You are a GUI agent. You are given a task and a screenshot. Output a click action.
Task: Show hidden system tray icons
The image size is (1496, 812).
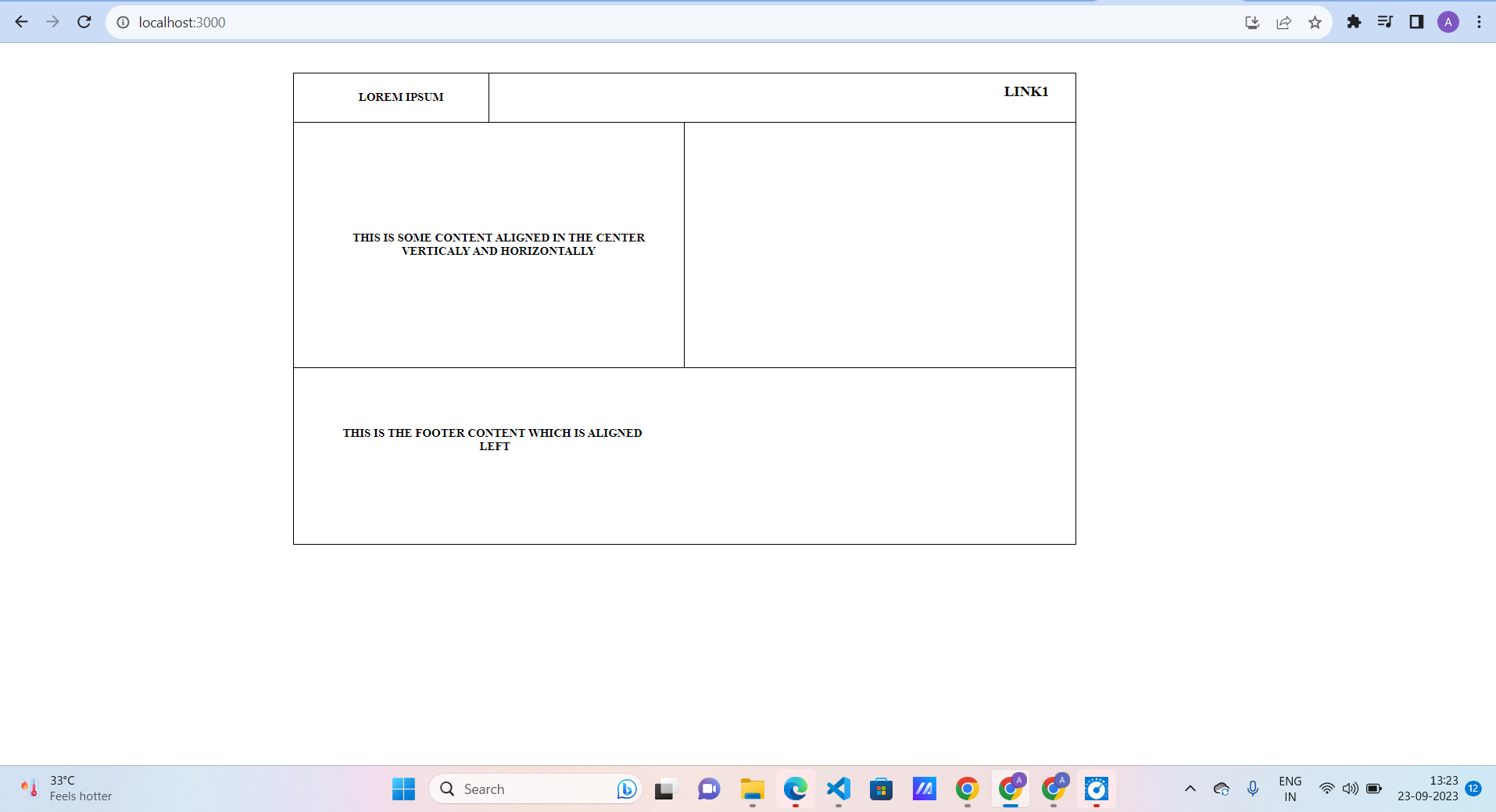point(1190,789)
